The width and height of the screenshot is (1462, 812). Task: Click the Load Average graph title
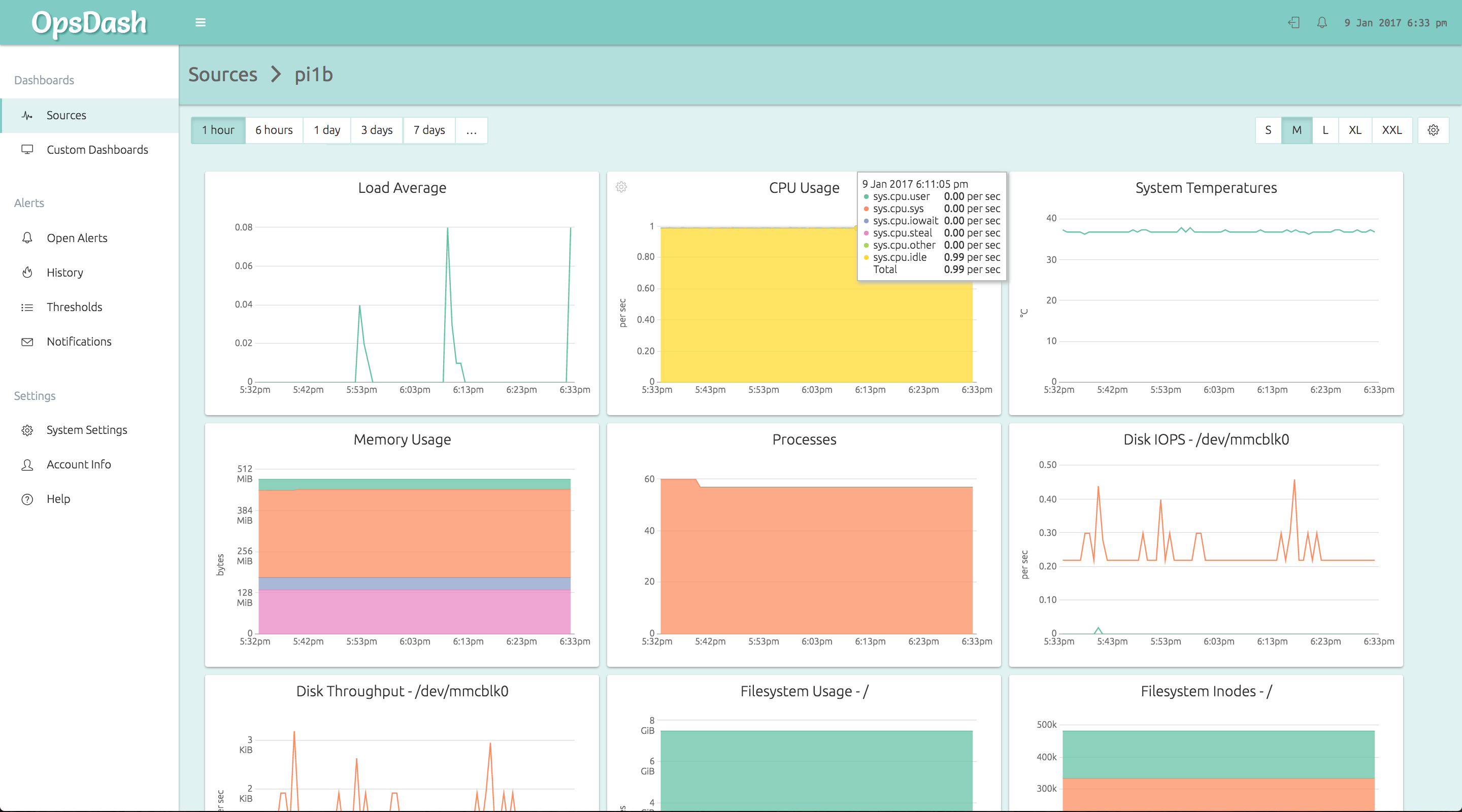pos(402,188)
